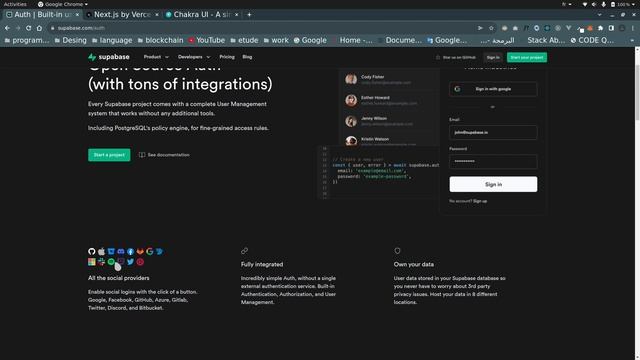Go to browser home page

pyautogui.click(x=39, y=28)
